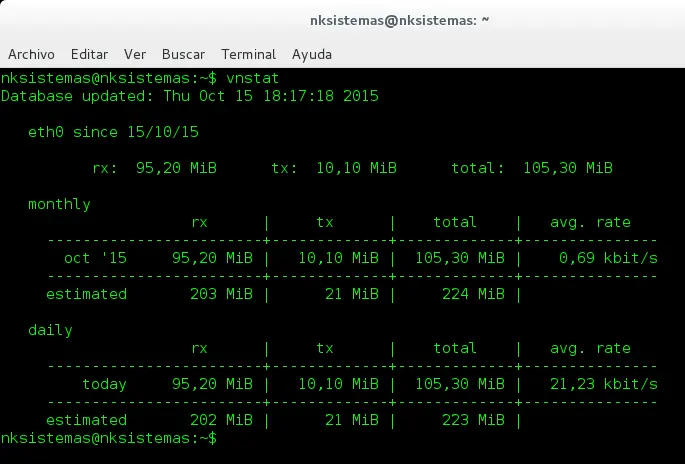
Task: Click the oct '15 row label
Action: tap(95, 258)
